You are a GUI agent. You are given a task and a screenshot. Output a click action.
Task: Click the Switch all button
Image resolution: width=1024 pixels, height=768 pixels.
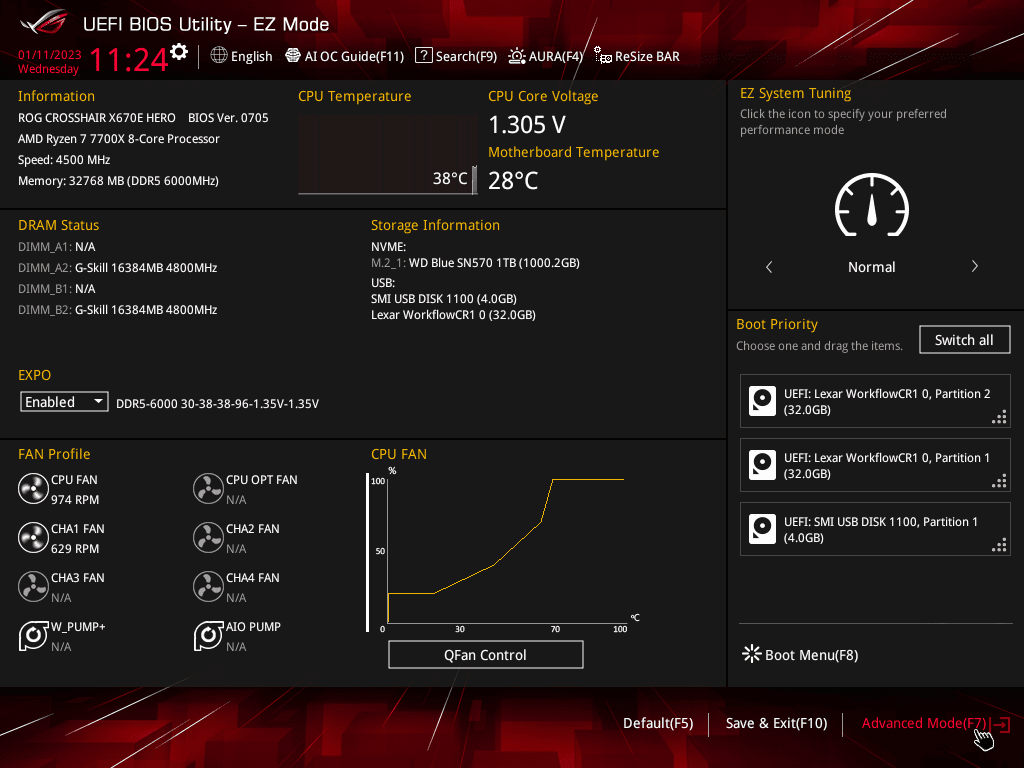coord(965,340)
